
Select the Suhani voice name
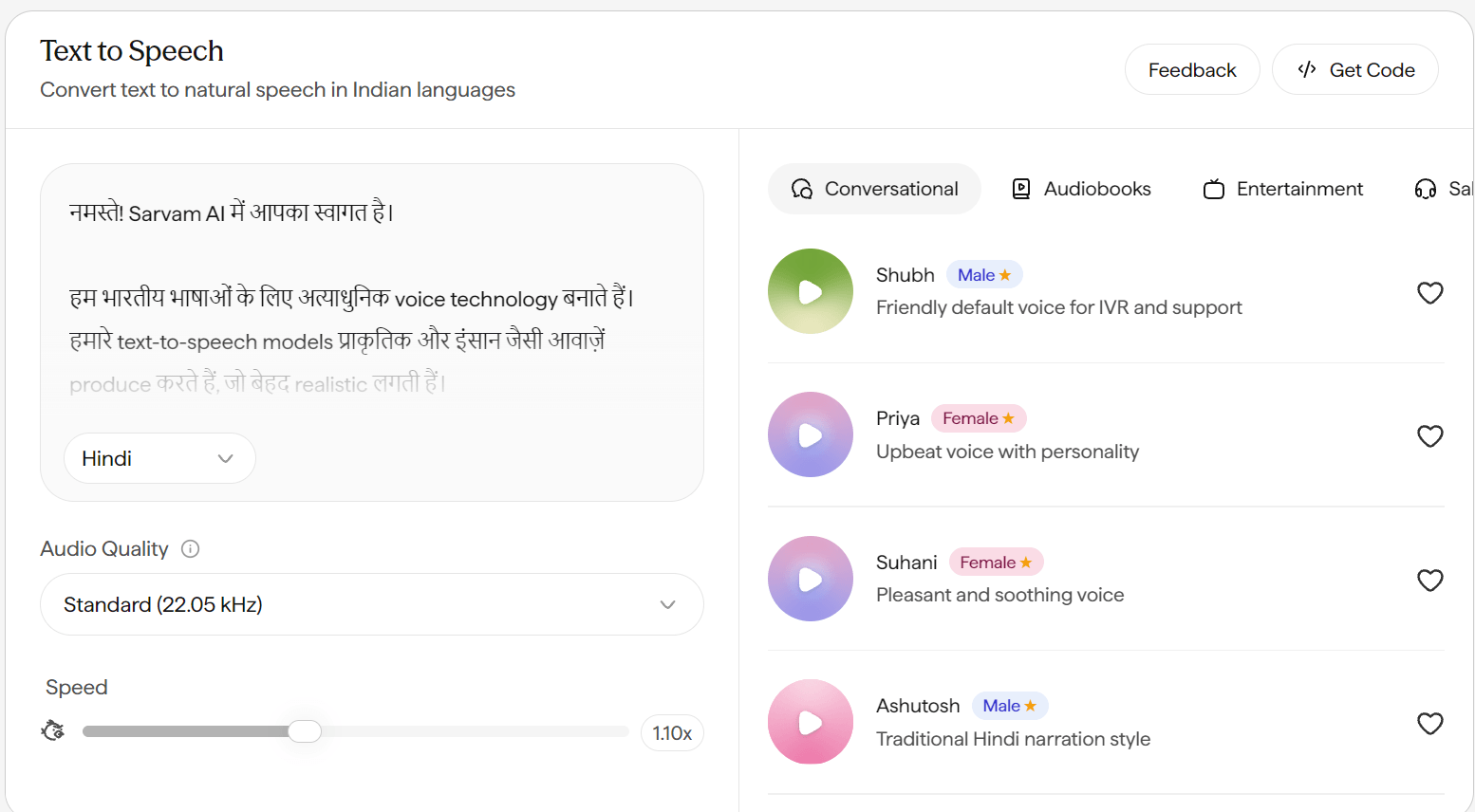(906, 563)
